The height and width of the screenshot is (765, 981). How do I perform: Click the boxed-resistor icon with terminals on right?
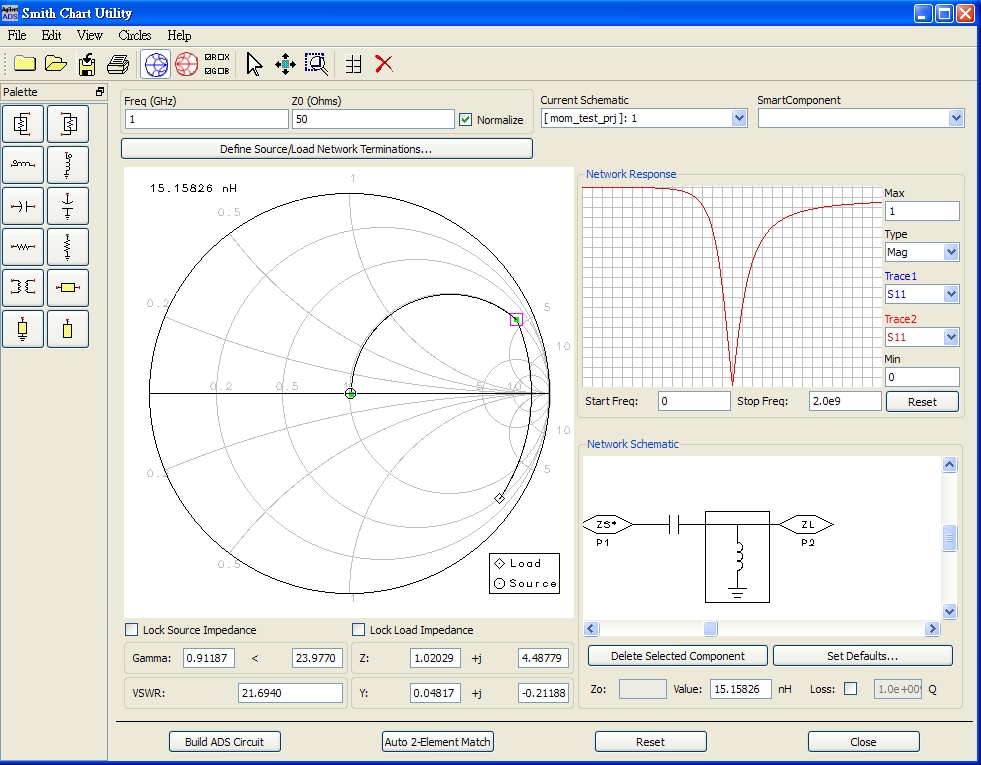coord(23,124)
